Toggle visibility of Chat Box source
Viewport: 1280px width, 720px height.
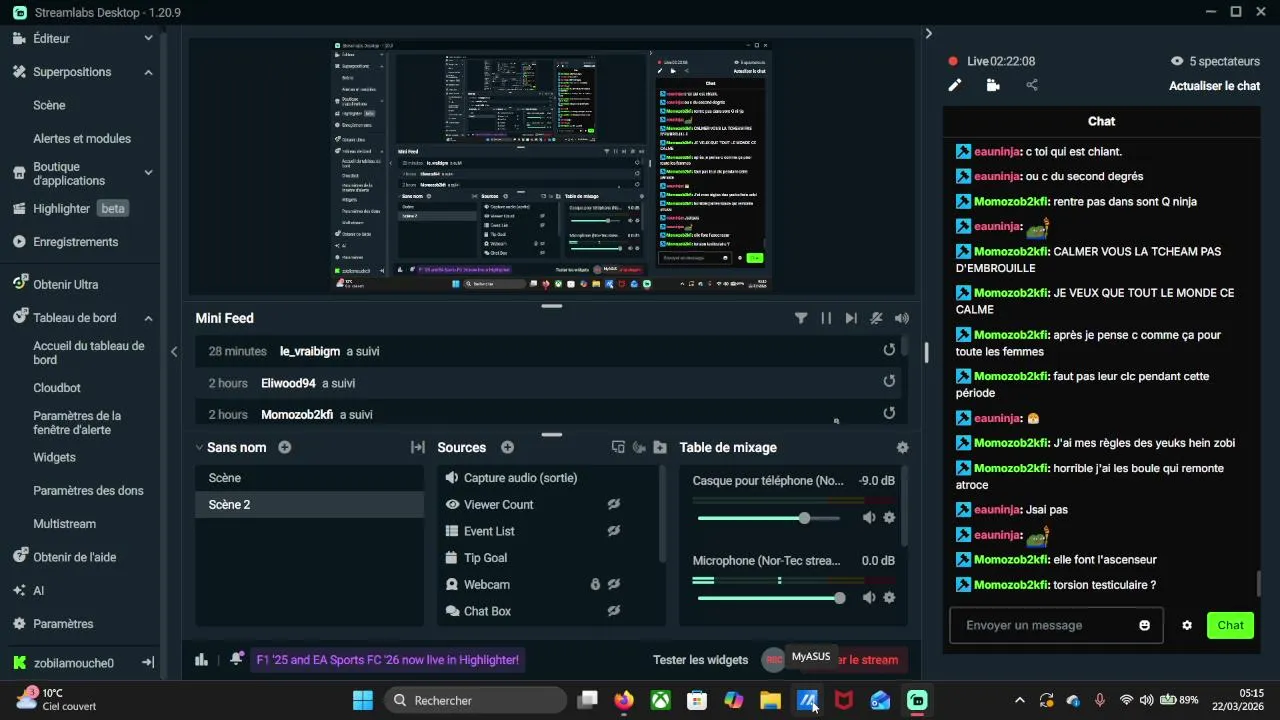(614, 610)
